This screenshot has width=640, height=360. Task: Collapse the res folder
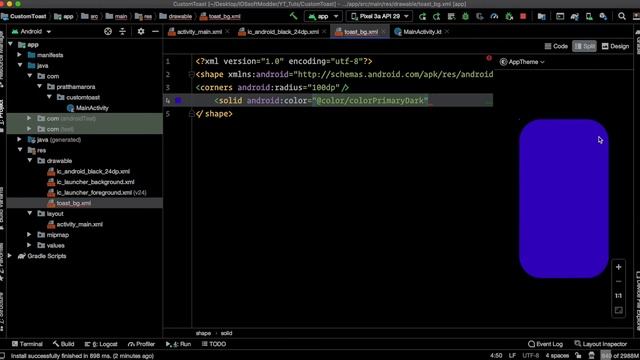(20, 150)
